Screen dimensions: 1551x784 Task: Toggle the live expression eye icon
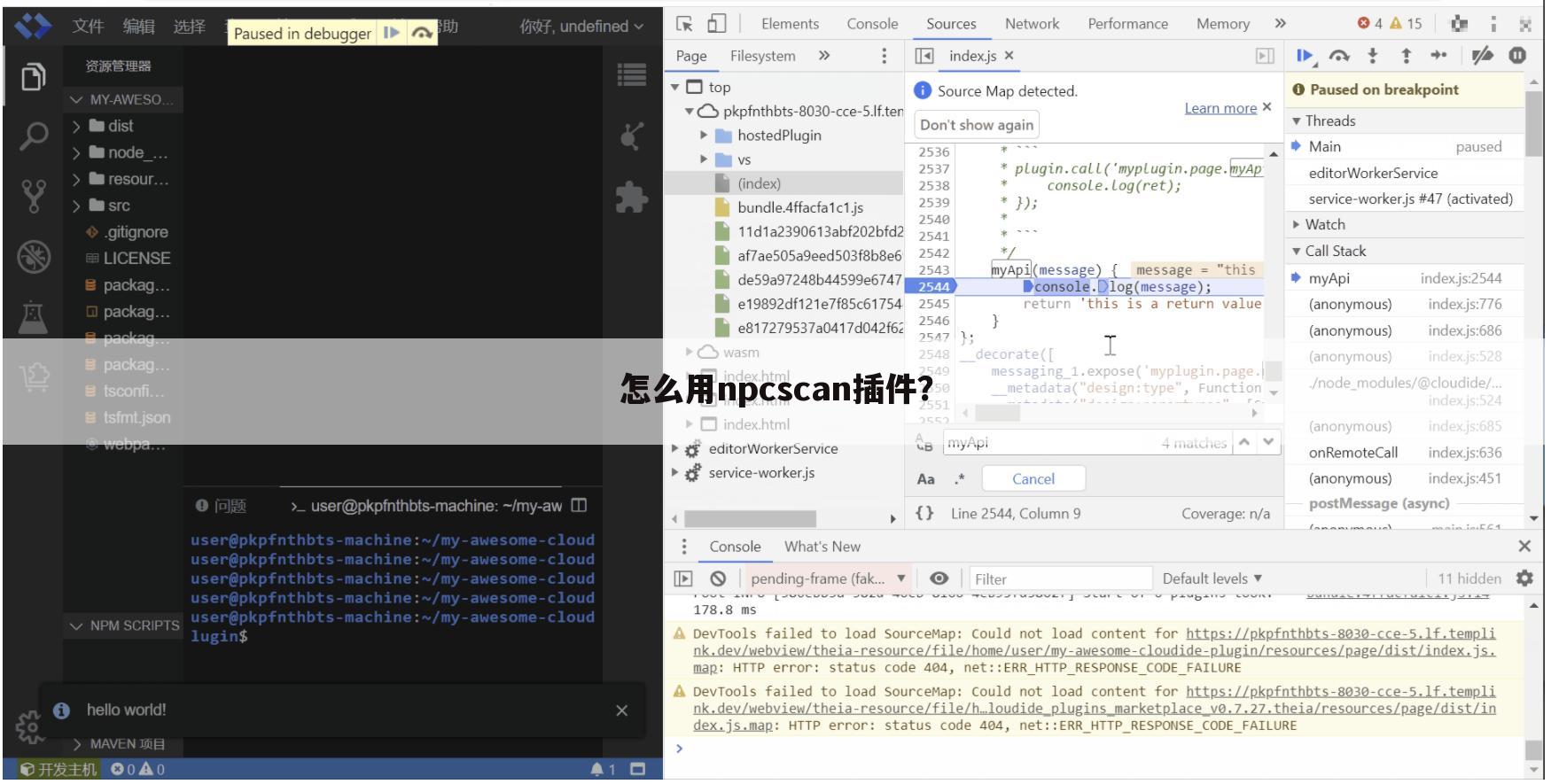click(939, 578)
